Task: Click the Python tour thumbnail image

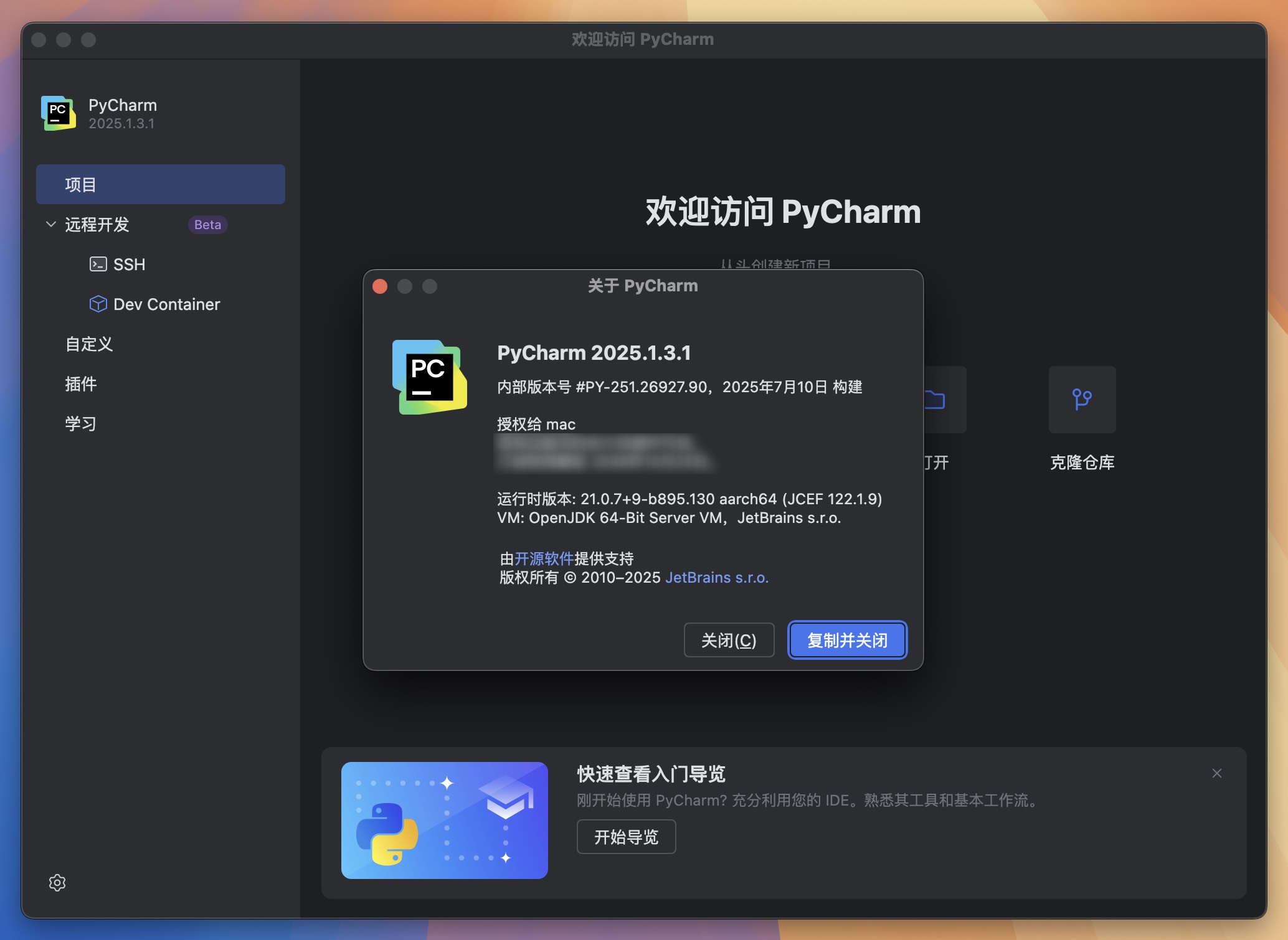Action: click(444, 820)
